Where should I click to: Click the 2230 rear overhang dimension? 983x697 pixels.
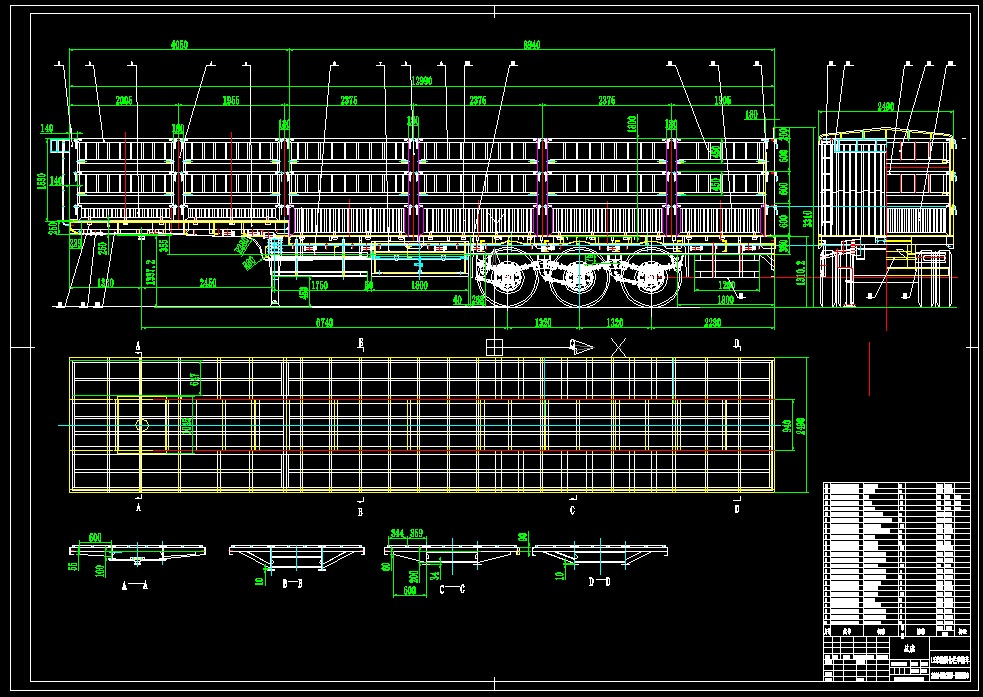click(x=713, y=323)
